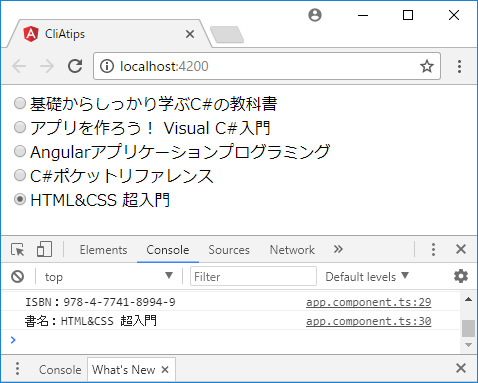Open console settings gear
This screenshot has height=383, width=478.
(461, 276)
